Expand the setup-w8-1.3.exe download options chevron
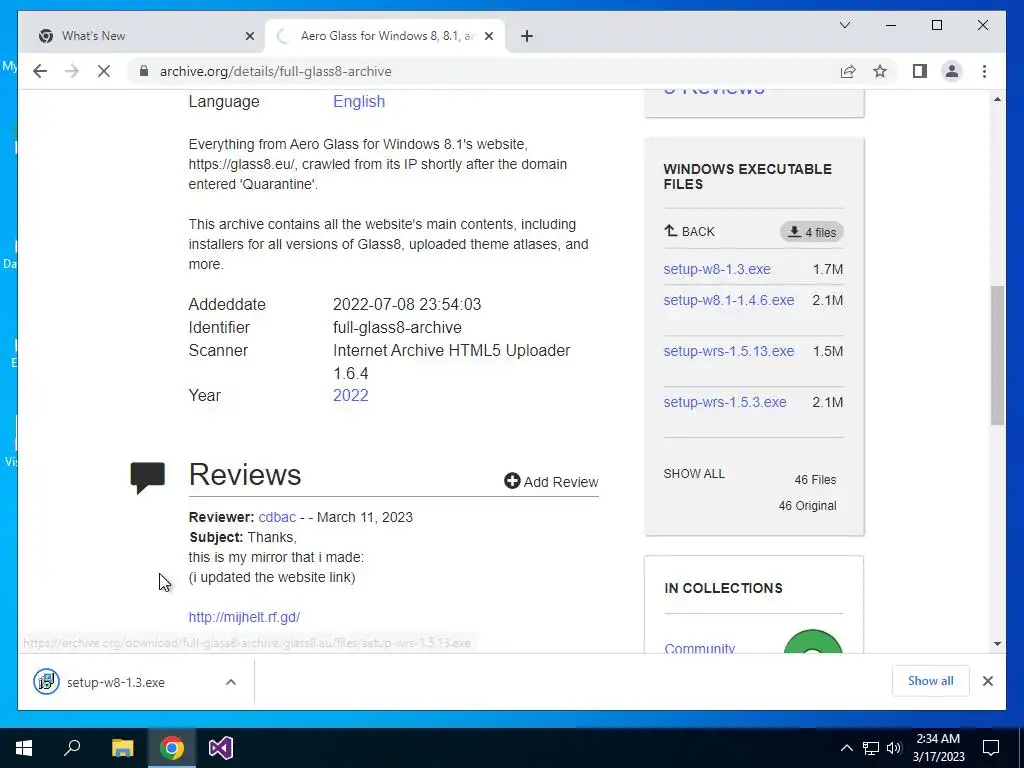 point(231,682)
